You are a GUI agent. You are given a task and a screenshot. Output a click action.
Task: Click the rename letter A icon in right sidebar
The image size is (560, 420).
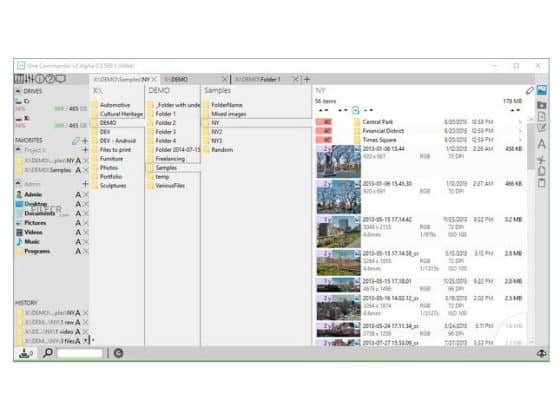[541, 144]
